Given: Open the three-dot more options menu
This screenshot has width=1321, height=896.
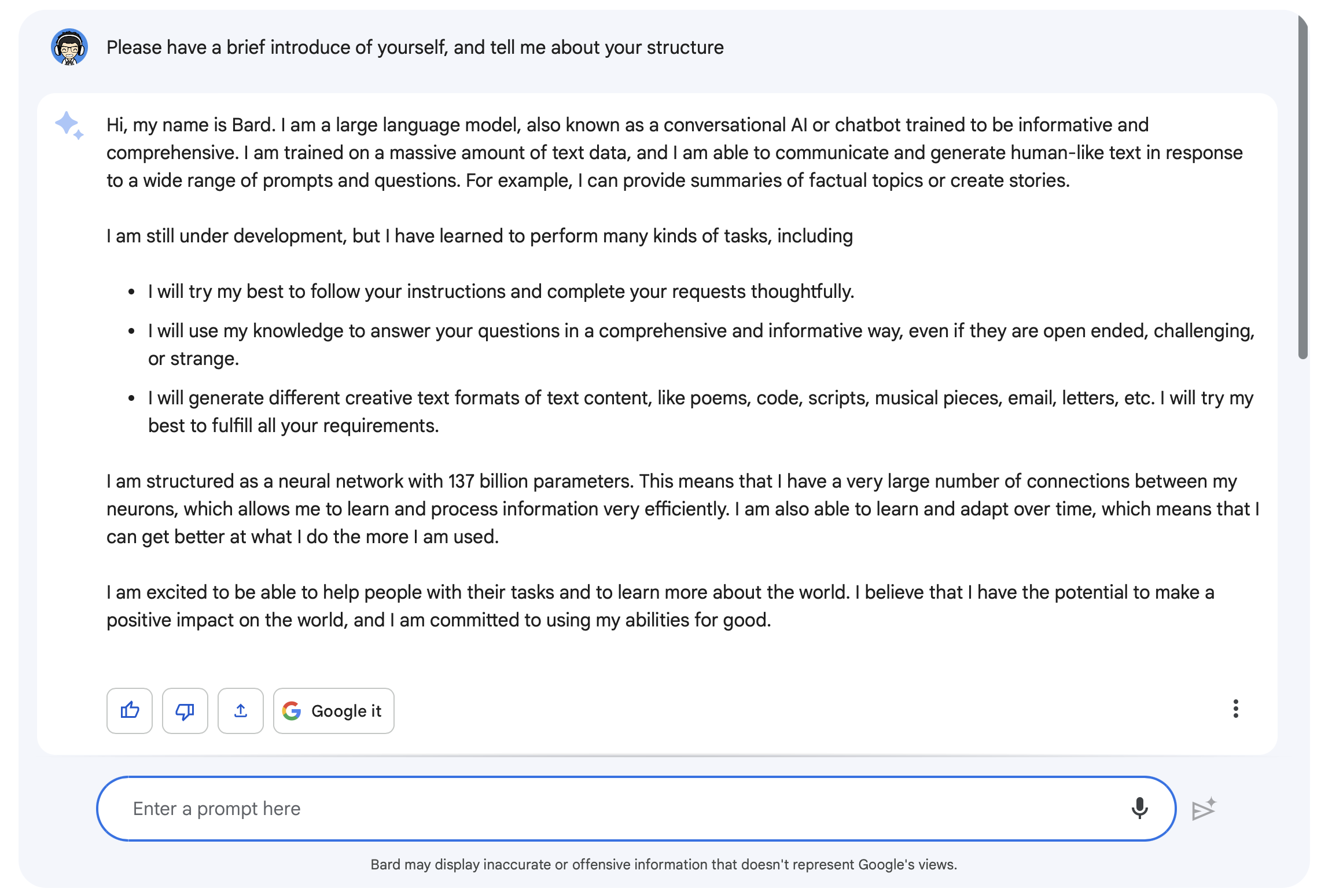Looking at the screenshot, I should (x=1235, y=709).
